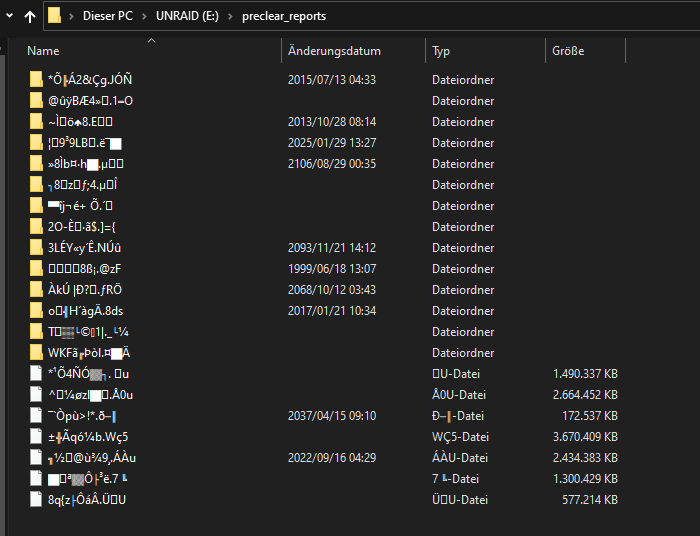Sort by Typ column header
The width and height of the screenshot is (700, 536).
tap(441, 51)
